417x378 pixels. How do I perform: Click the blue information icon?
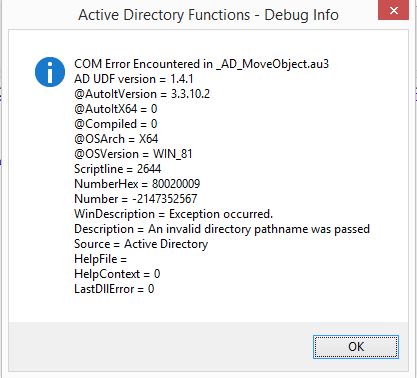pyautogui.click(x=50, y=72)
